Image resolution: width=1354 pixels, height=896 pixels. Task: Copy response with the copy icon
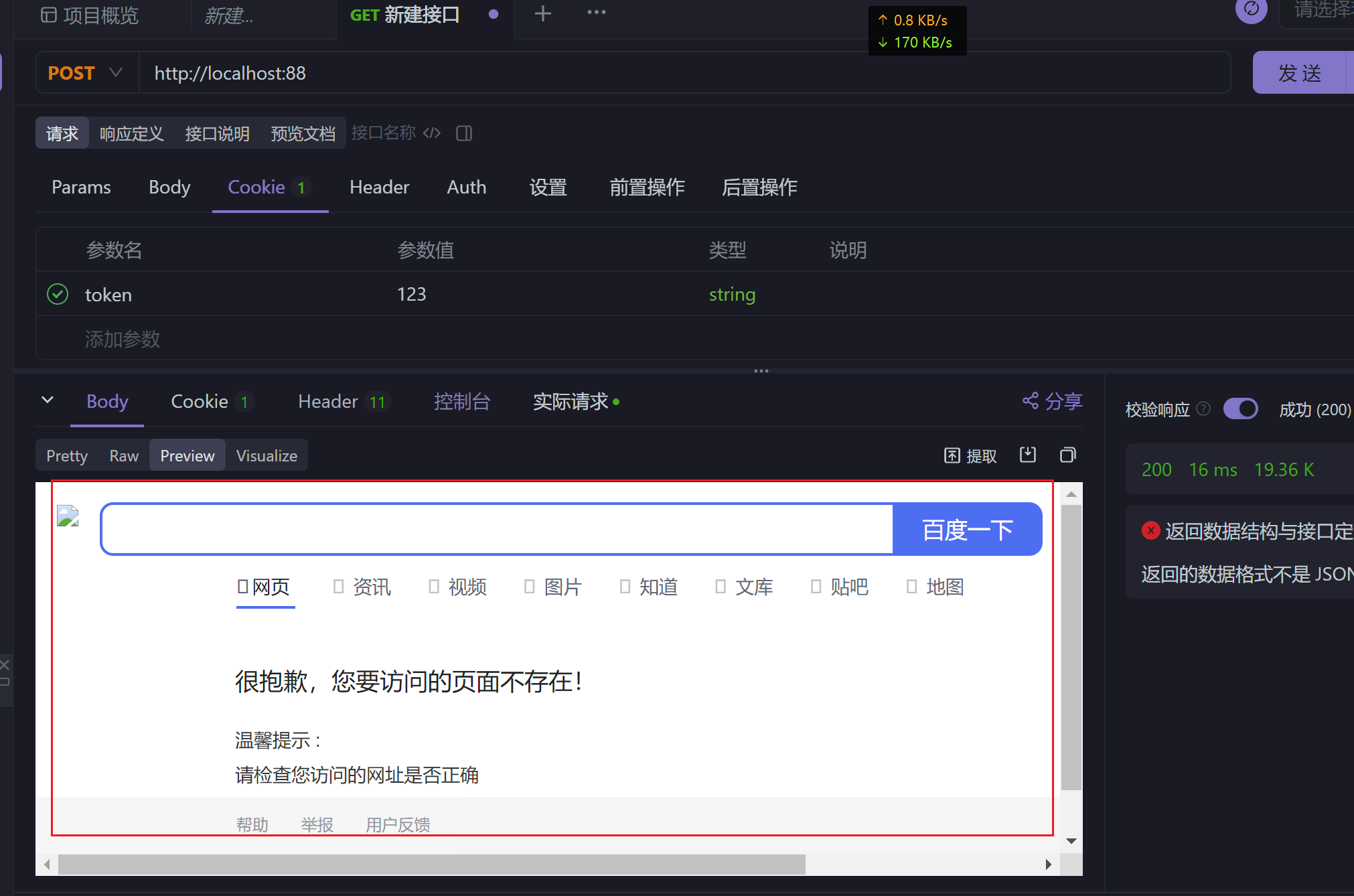[1068, 455]
